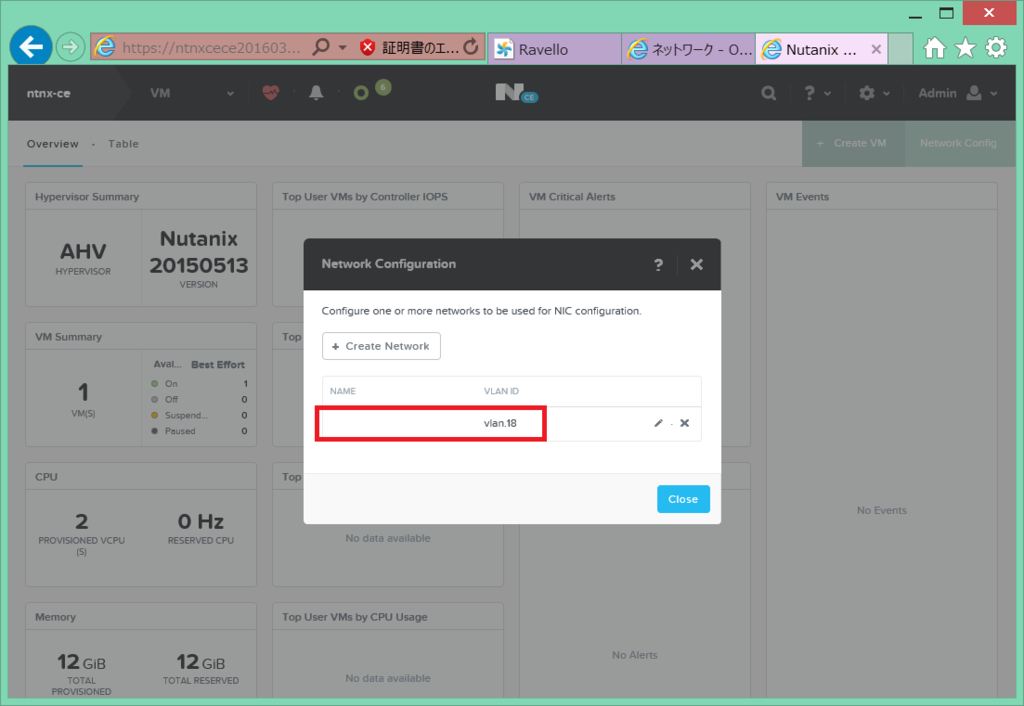
Task: Edit the vlan.18 network with pencil icon
Action: click(658, 423)
